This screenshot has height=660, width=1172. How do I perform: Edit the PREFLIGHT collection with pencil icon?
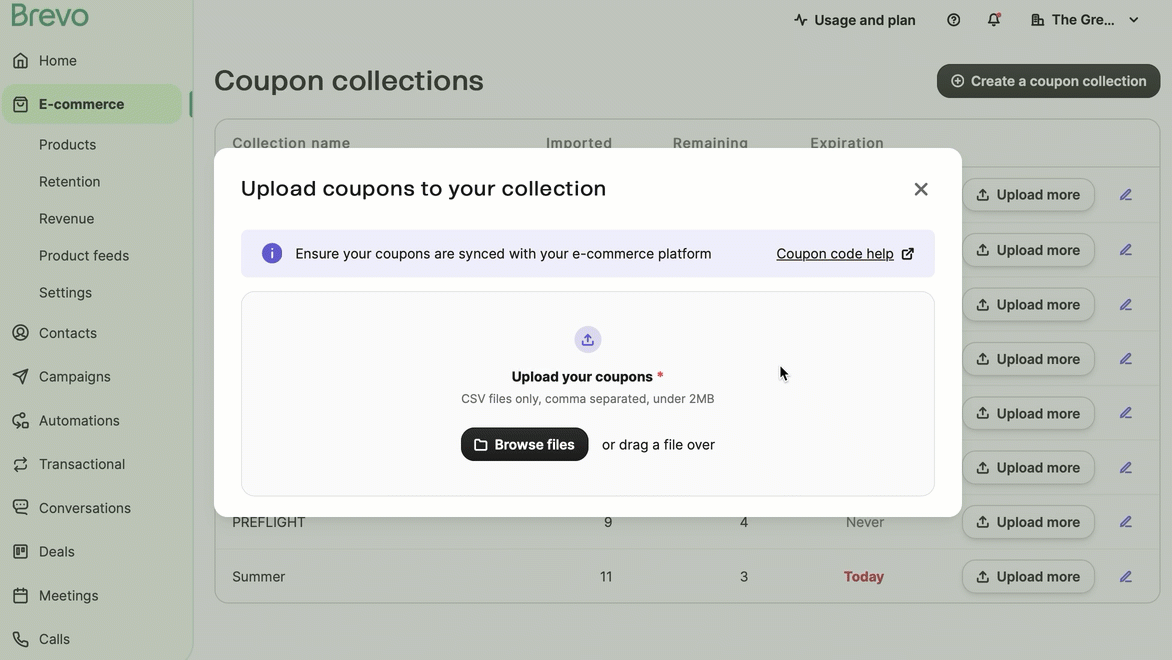click(x=1126, y=522)
